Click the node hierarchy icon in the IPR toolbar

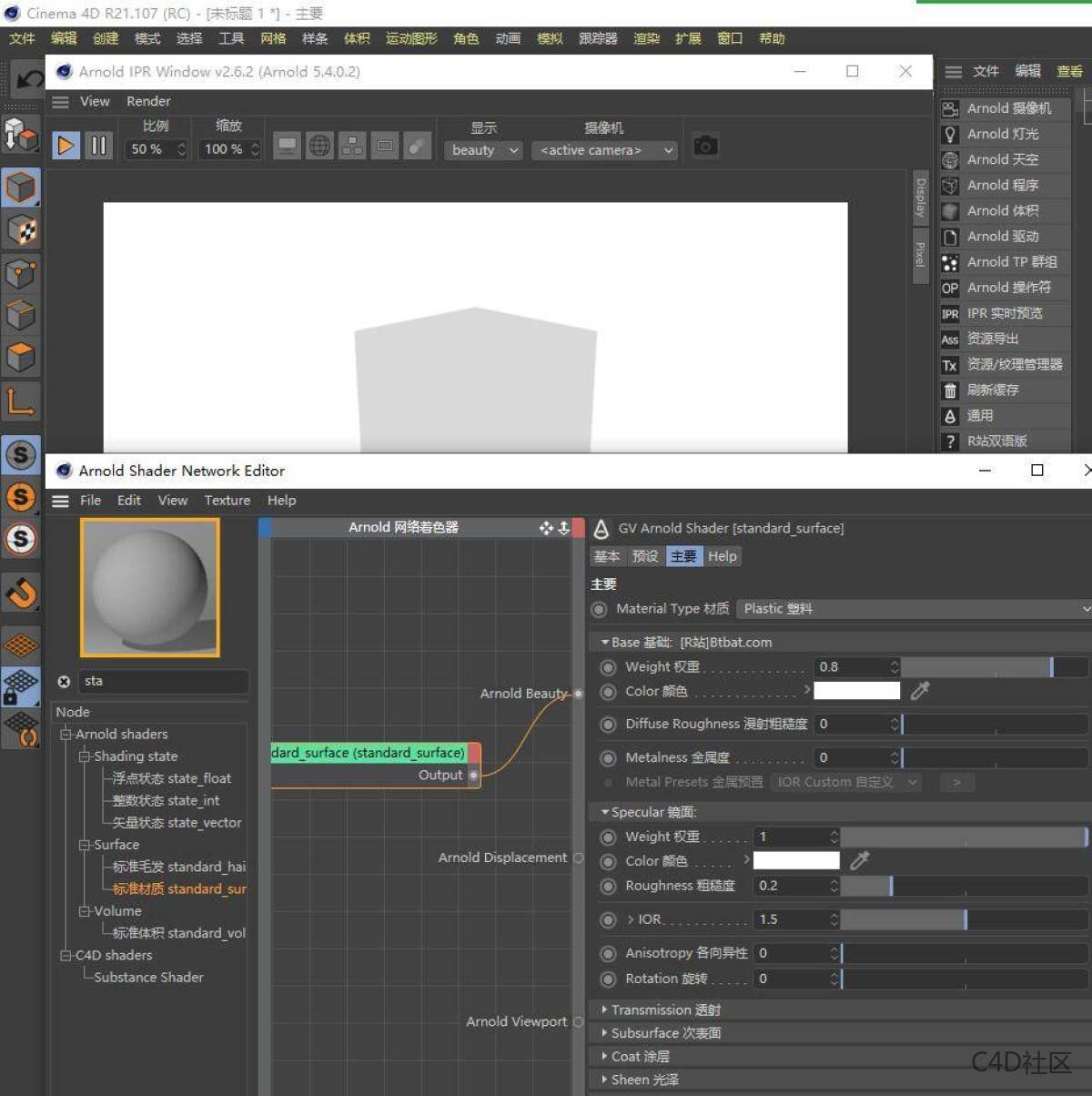pos(352,146)
